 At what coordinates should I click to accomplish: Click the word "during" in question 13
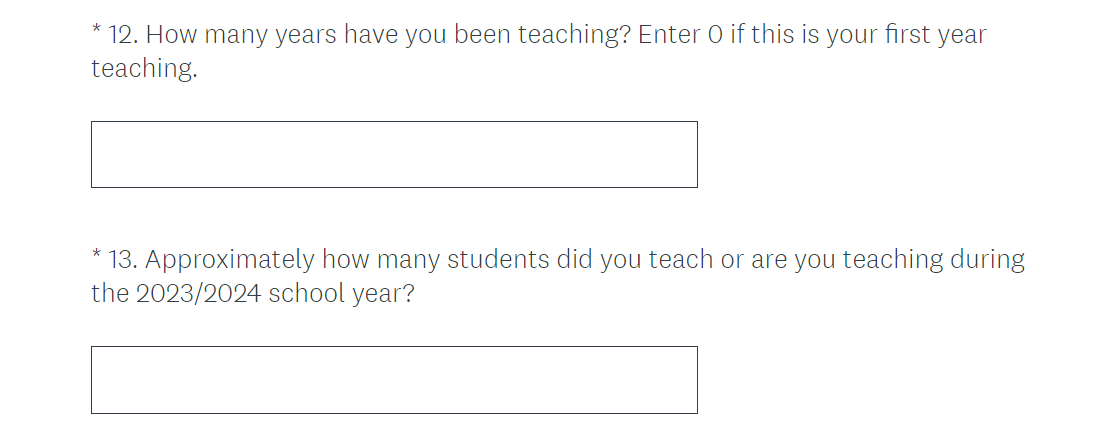point(988,260)
